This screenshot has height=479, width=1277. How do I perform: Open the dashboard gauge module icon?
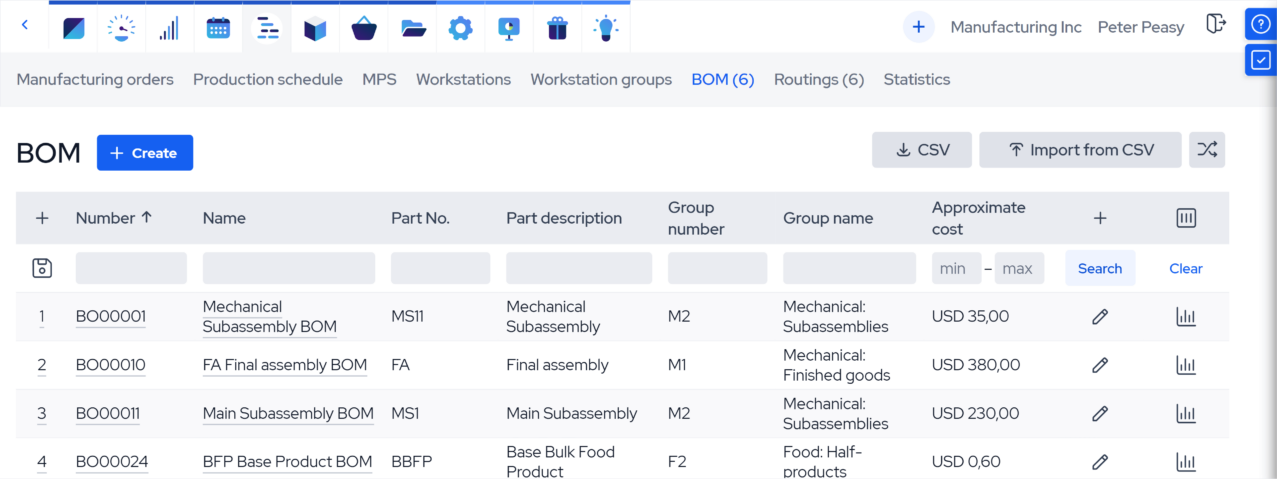pyautogui.click(x=121, y=28)
